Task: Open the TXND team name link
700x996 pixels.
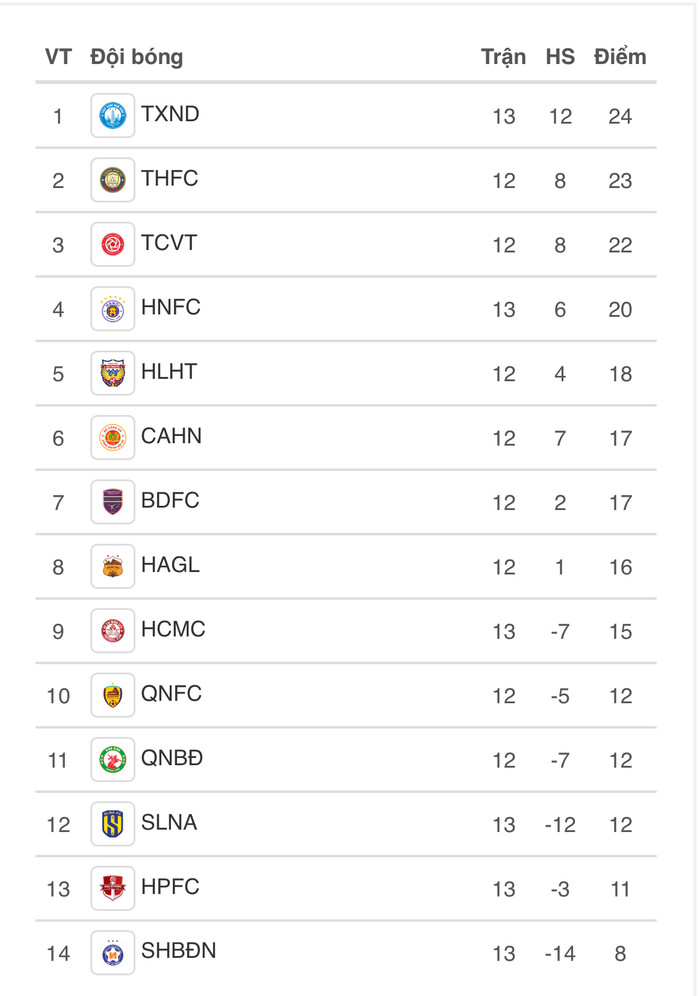Action: [170, 114]
